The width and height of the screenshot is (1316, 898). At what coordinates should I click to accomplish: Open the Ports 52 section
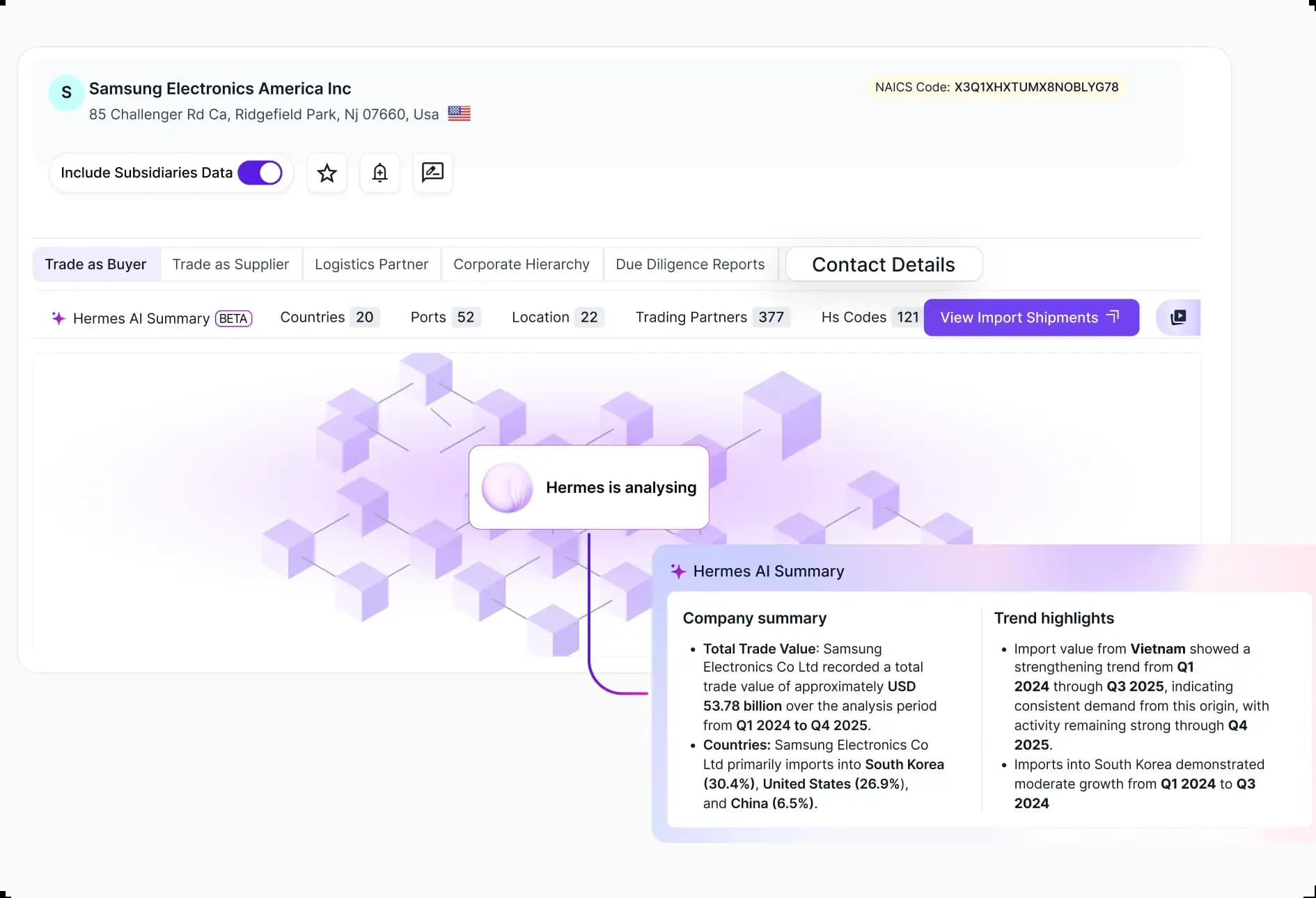(x=444, y=317)
